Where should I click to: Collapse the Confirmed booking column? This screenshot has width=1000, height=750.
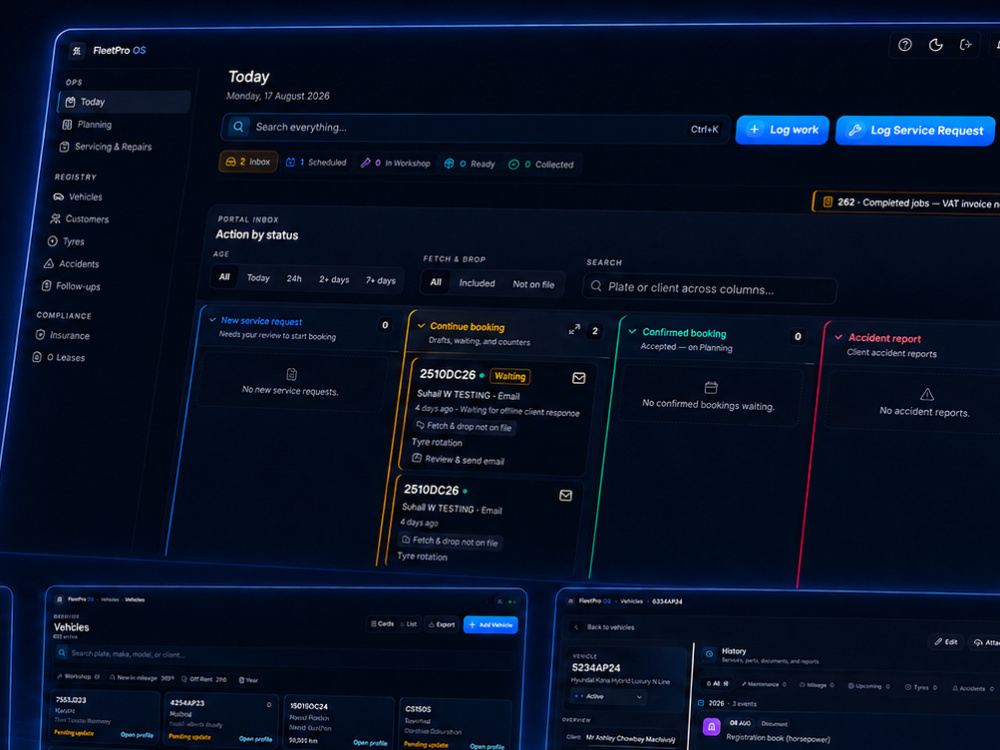tap(633, 331)
